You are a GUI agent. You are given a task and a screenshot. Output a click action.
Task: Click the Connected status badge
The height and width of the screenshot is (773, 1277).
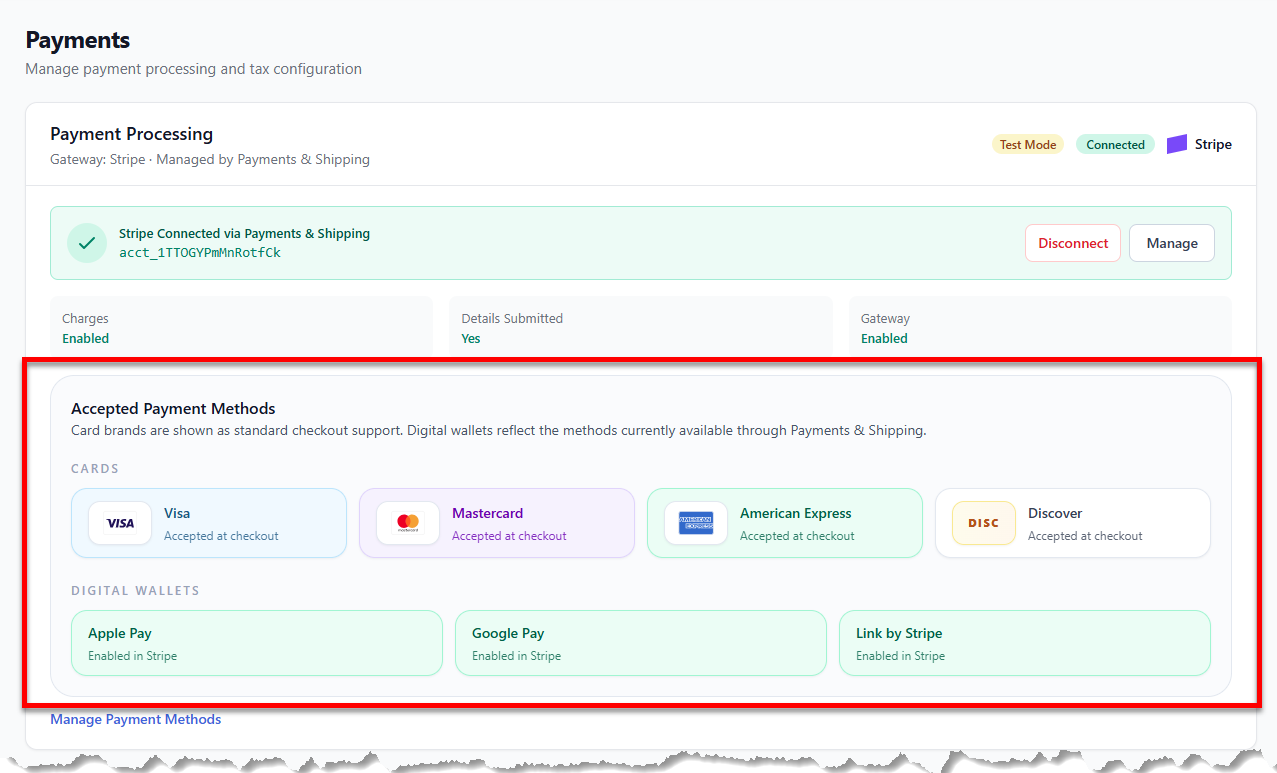(1115, 144)
